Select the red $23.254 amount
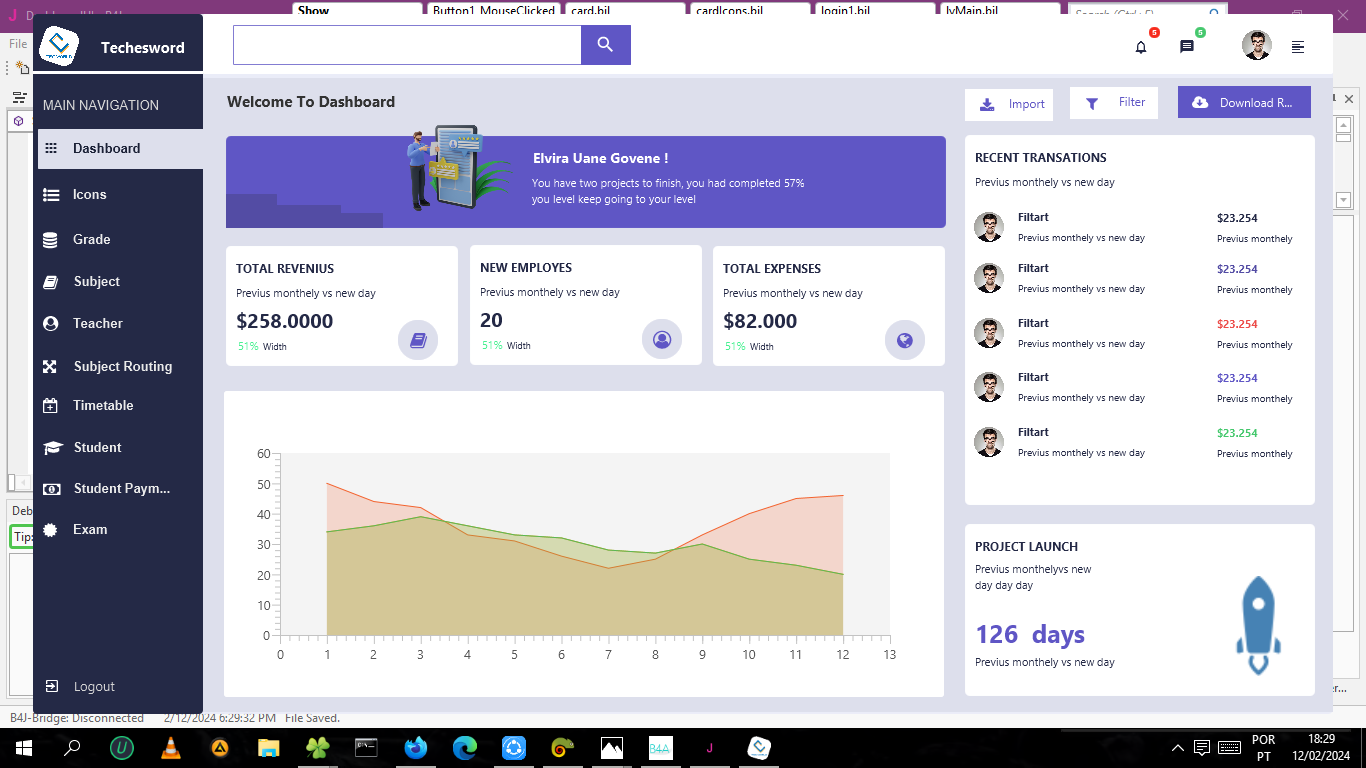Viewport: 1366px width, 768px height. pos(1237,324)
